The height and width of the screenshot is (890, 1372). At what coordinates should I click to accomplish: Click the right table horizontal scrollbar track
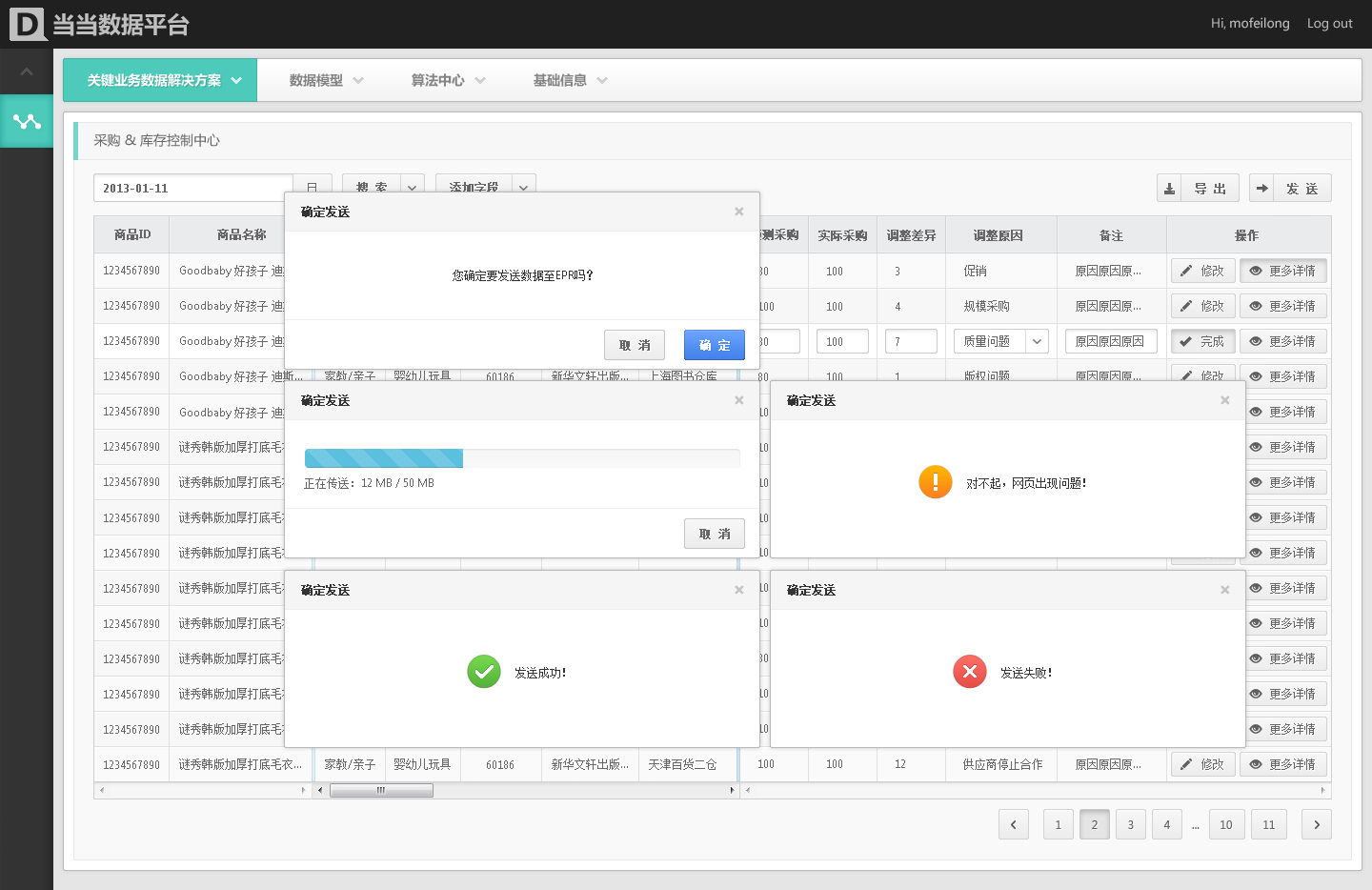[x=1035, y=790]
